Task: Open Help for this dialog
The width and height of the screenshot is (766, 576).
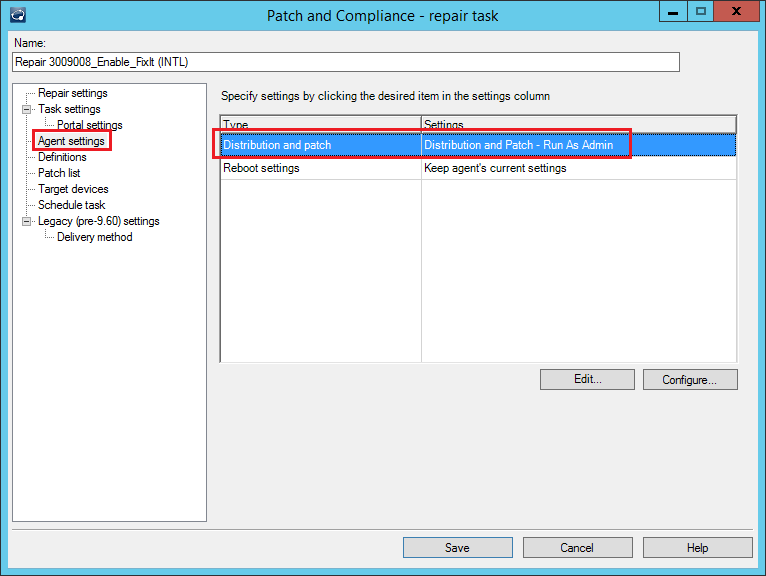Action: pyautogui.click(x=697, y=548)
